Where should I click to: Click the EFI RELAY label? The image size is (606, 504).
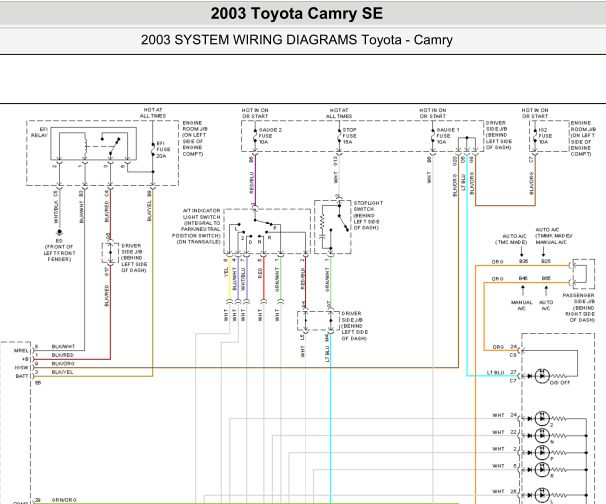click(x=39, y=133)
